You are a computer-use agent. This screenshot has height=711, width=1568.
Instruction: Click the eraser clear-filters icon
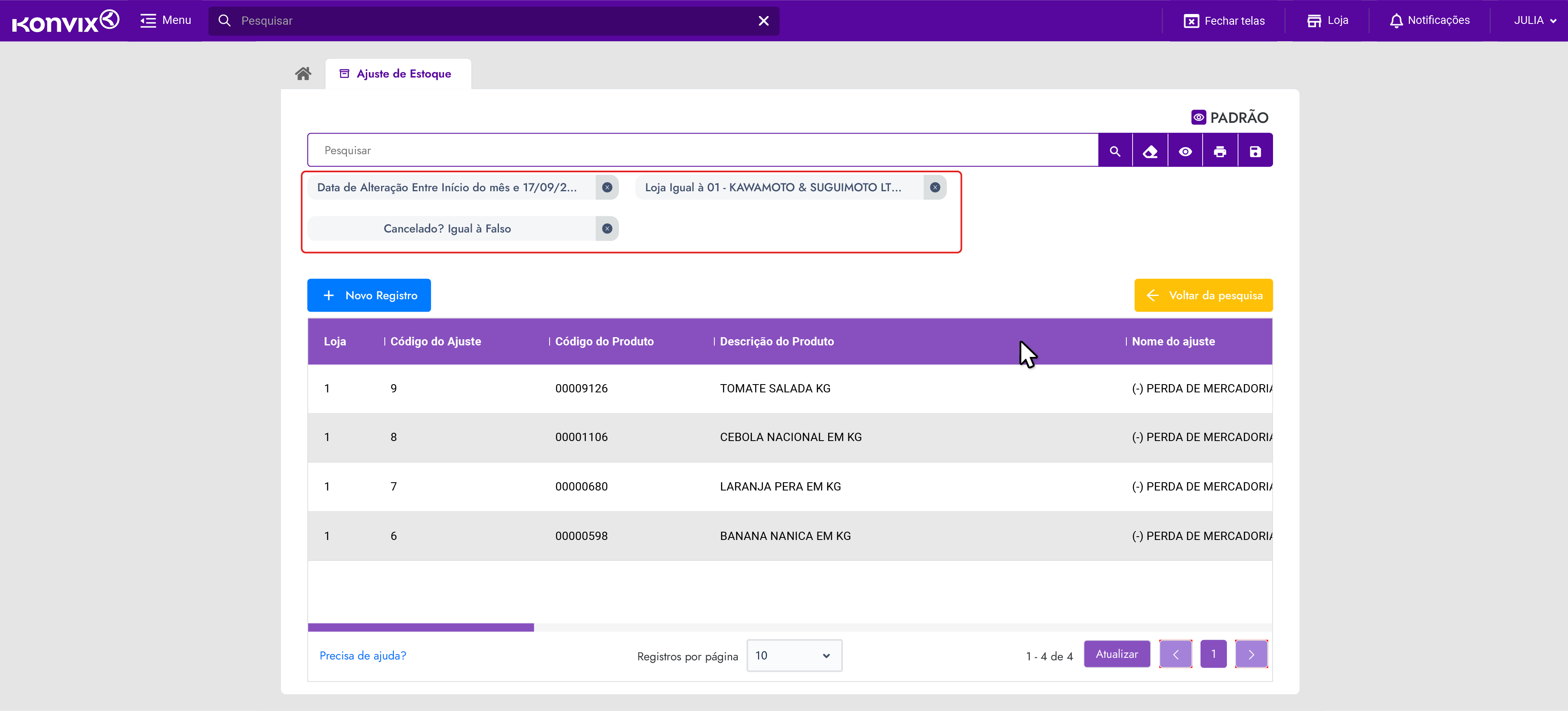tap(1150, 151)
